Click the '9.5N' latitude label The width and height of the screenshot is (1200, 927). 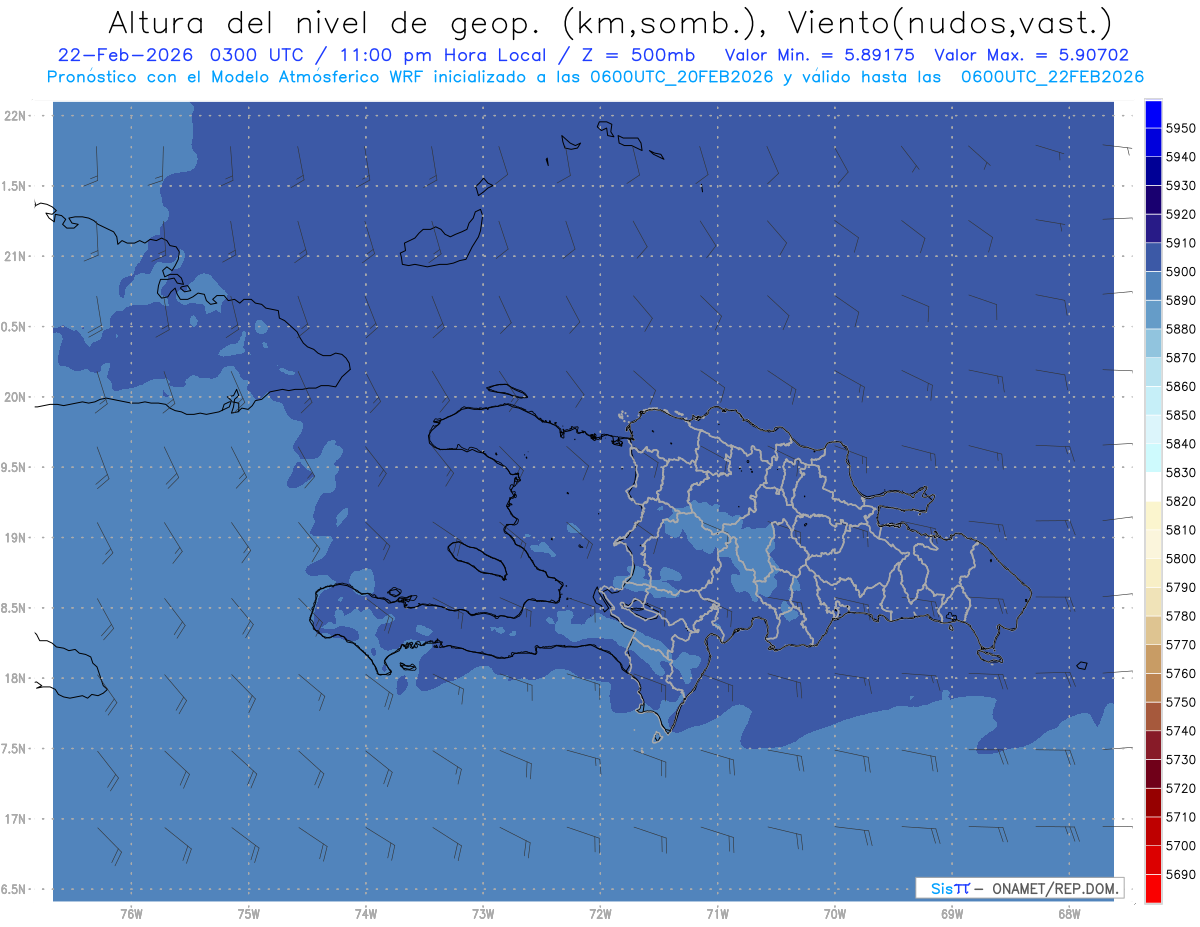(14, 467)
